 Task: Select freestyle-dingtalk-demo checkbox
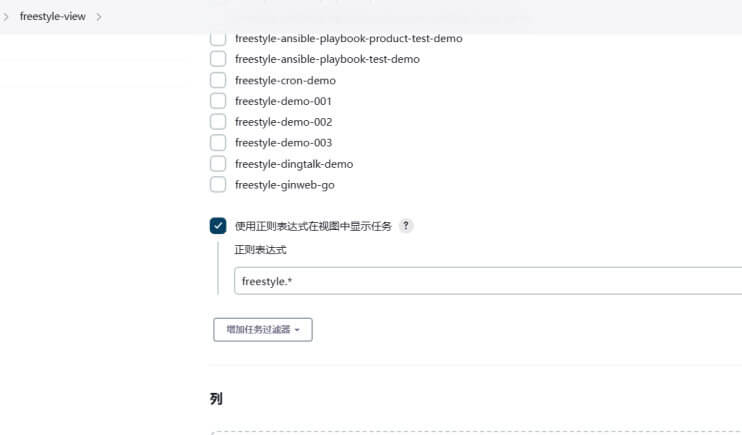pos(218,164)
